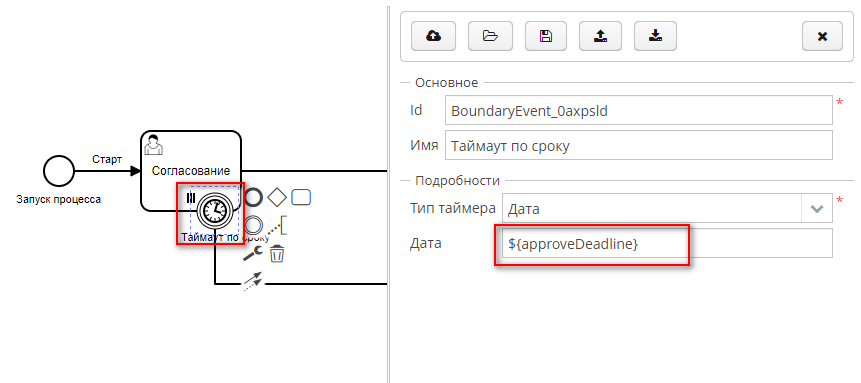The height and width of the screenshot is (383, 861).
Task: Save the diagram with the floppy disk button
Action: (x=546, y=36)
